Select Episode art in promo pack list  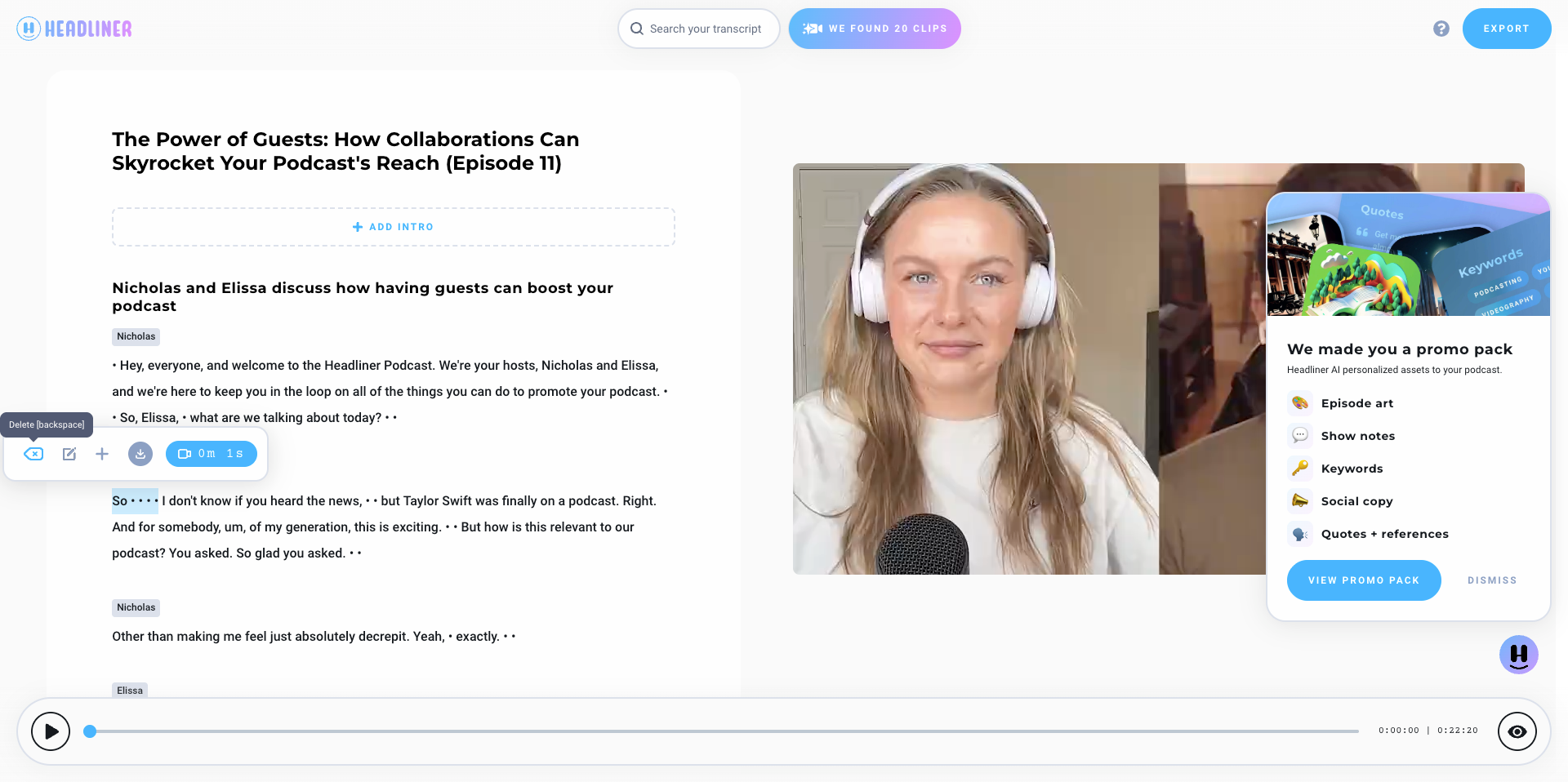[x=1356, y=403]
